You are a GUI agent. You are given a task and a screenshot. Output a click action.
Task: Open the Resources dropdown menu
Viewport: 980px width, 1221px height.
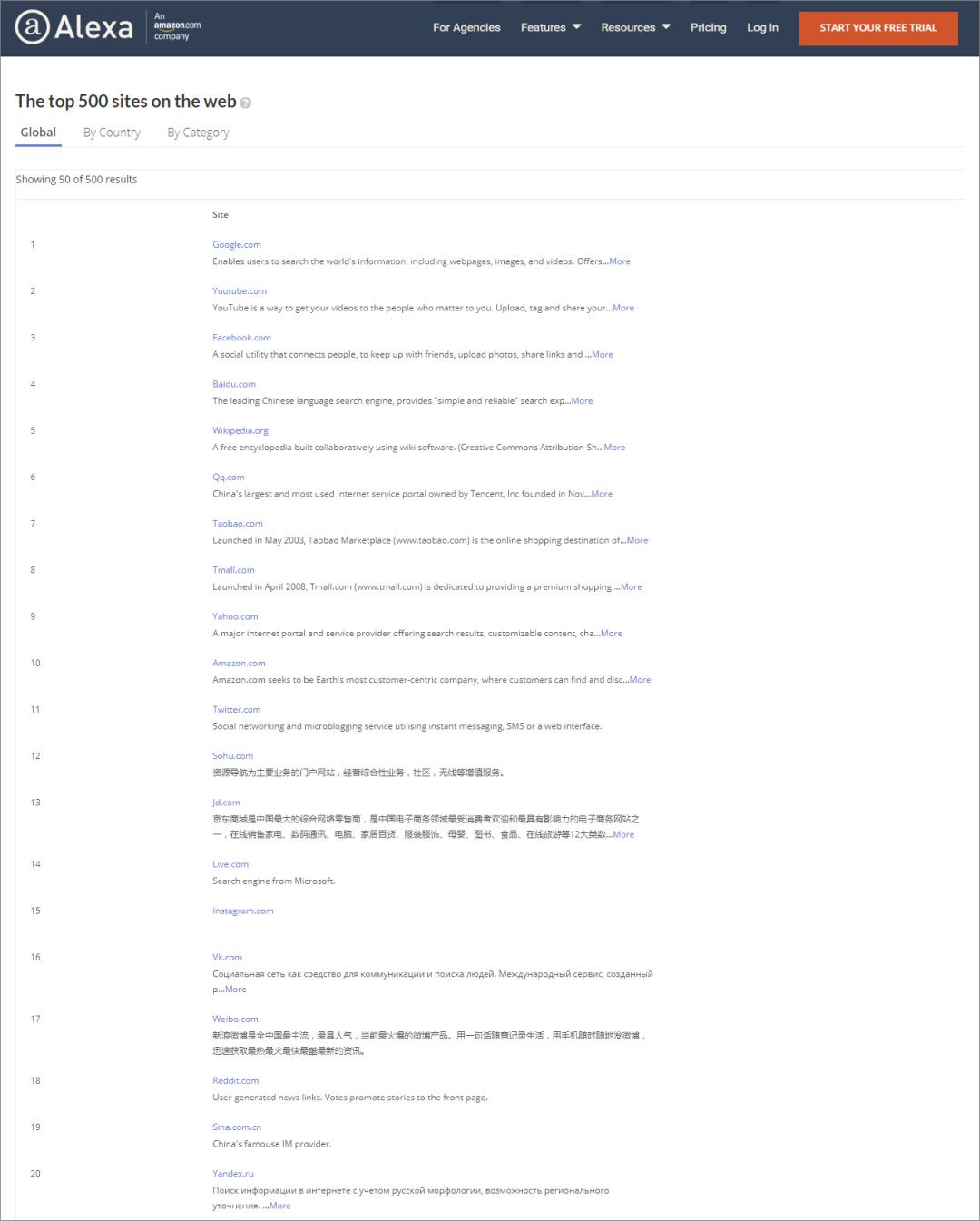(635, 27)
